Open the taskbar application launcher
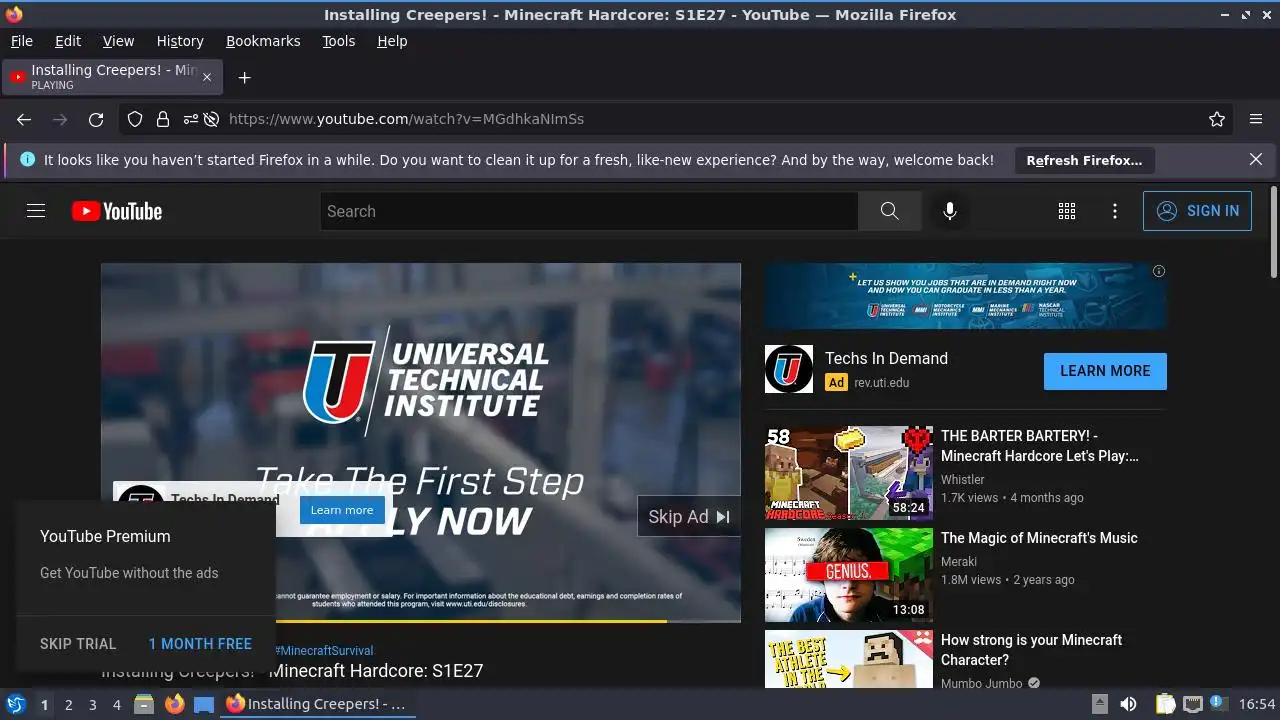 15,704
